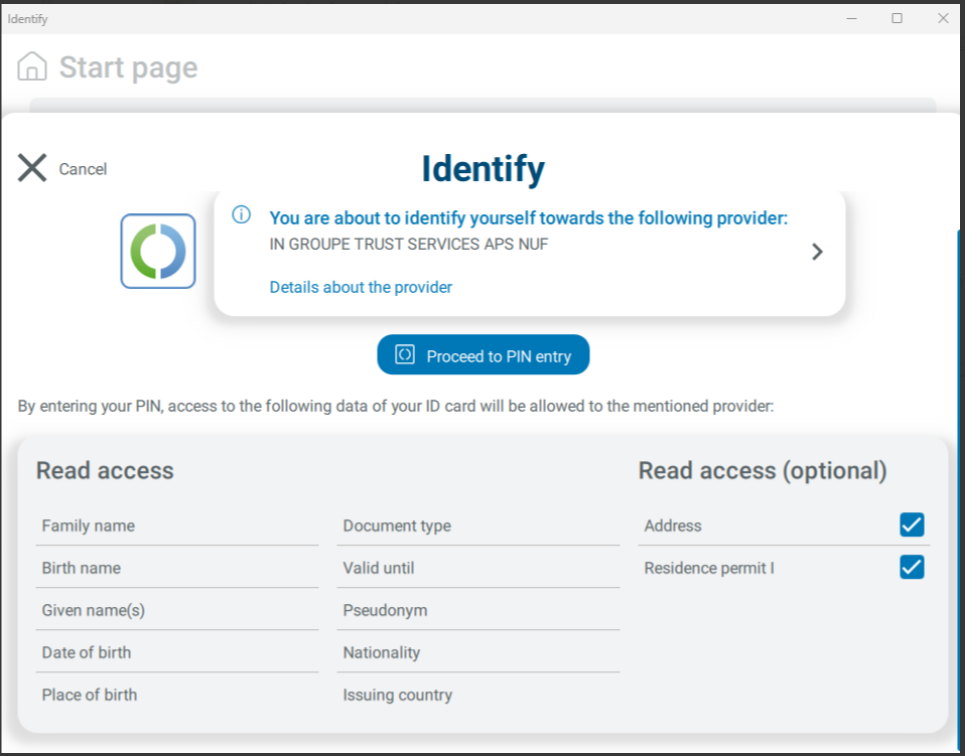
Task: Open the Start page title
Action: pyautogui.click(x=128, y=67)
